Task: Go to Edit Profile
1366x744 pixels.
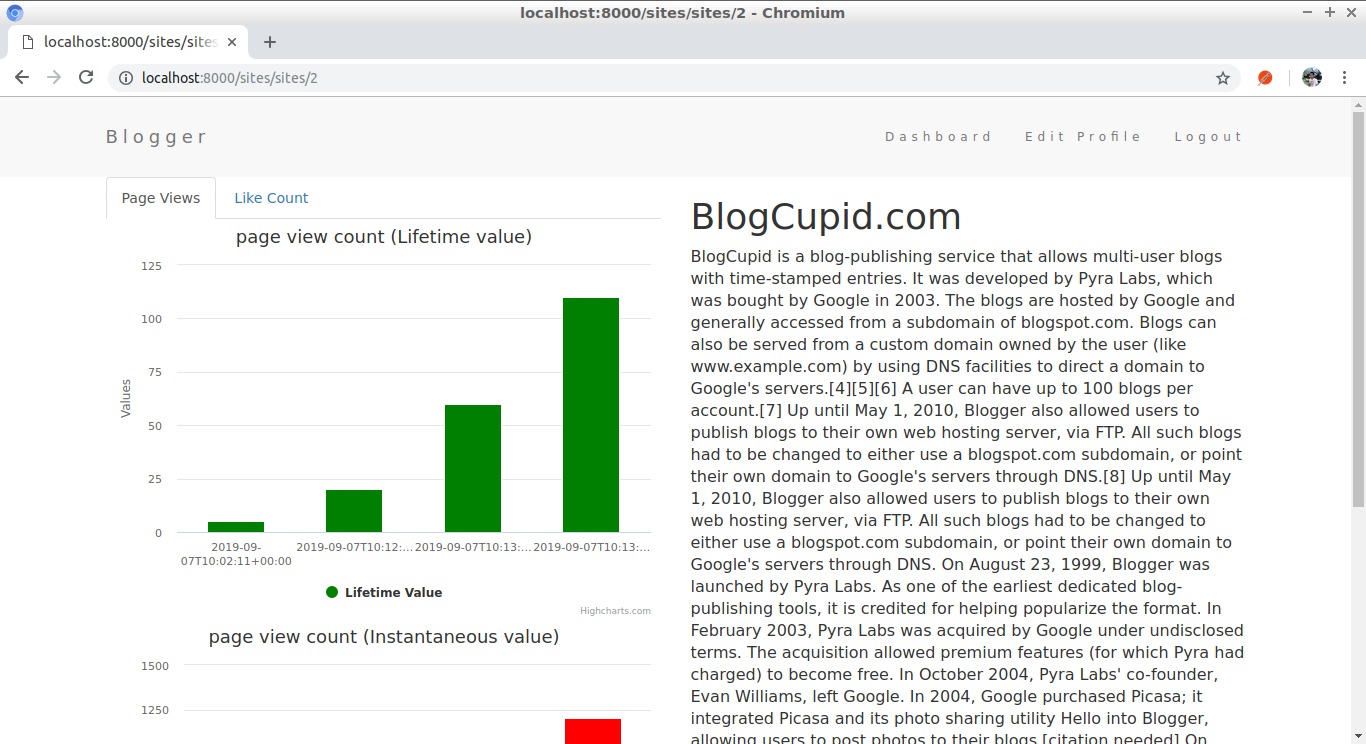Action: 1083,137
